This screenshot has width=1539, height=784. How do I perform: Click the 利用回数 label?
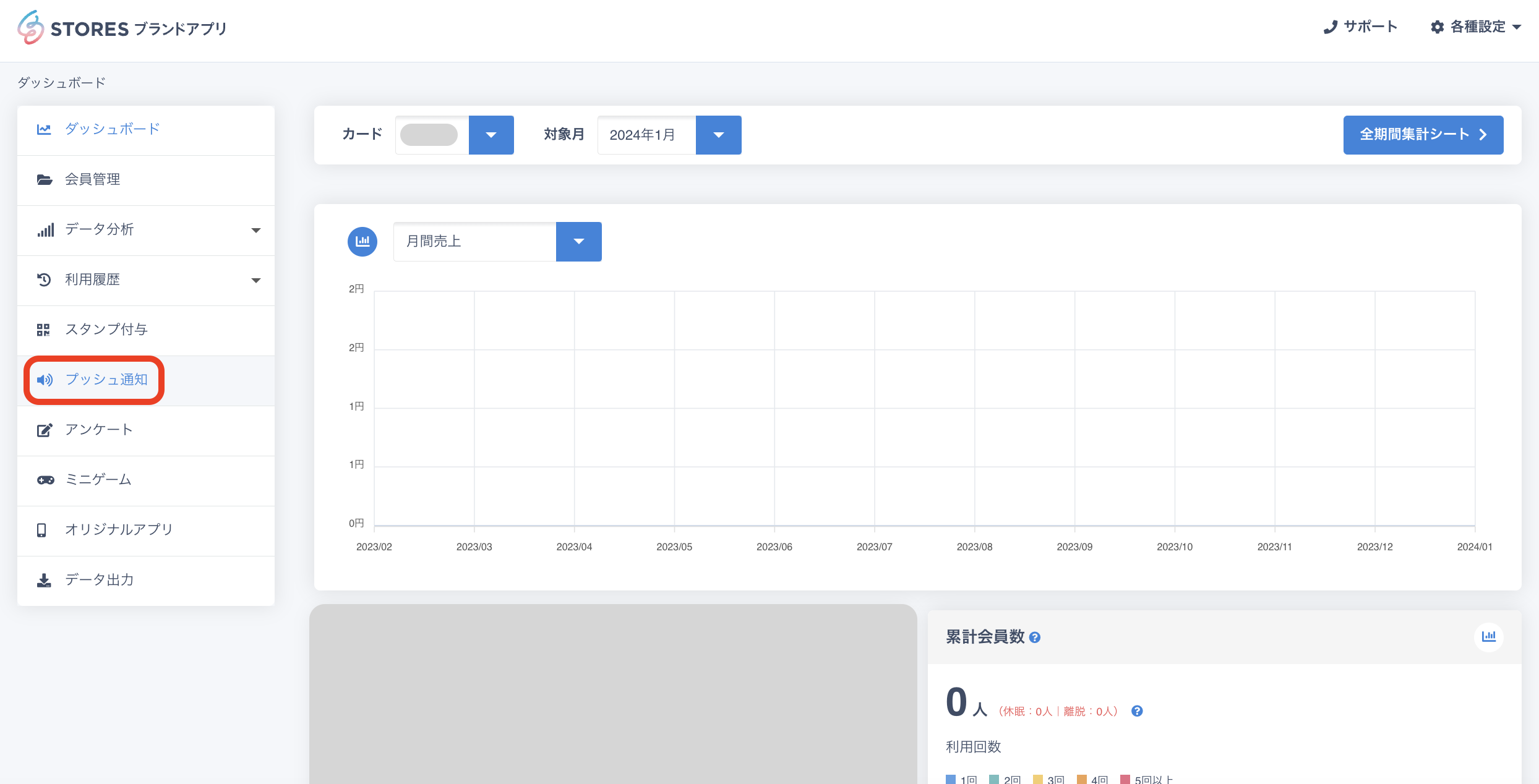[x=974, y=747]
